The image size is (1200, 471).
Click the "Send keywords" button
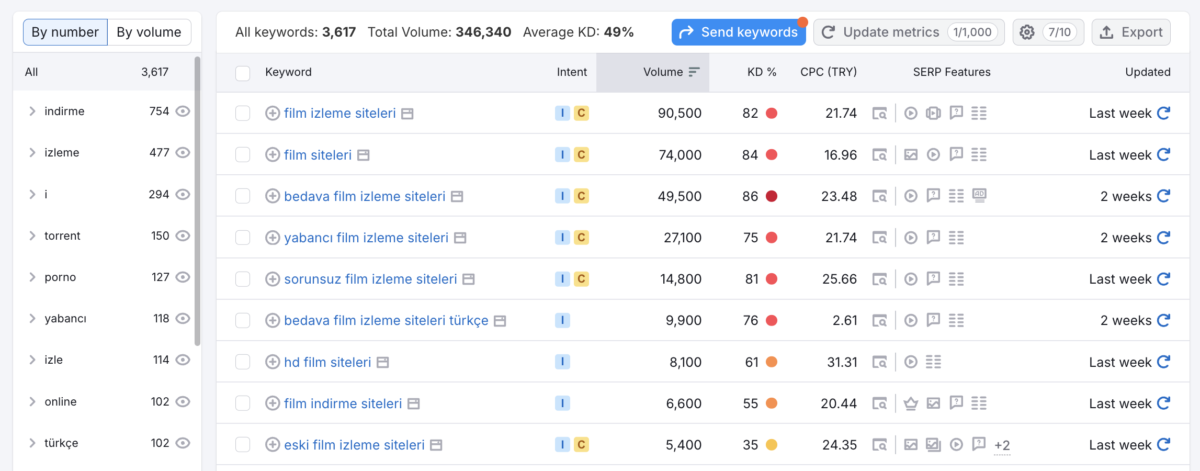point(739,32)
